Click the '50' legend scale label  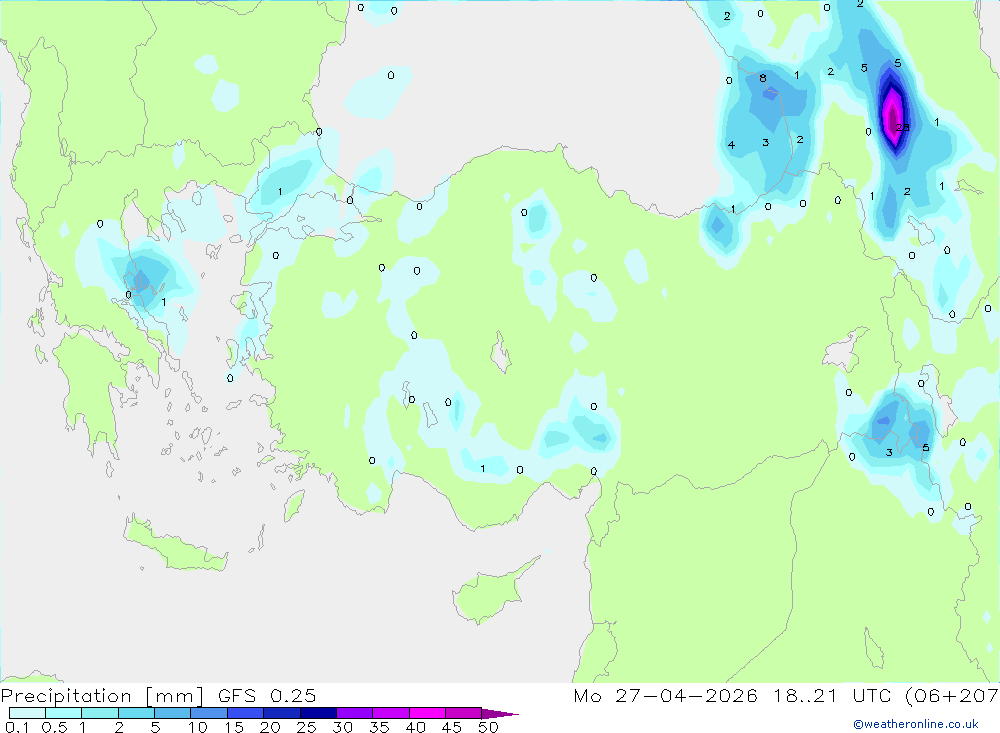[489, 727]
